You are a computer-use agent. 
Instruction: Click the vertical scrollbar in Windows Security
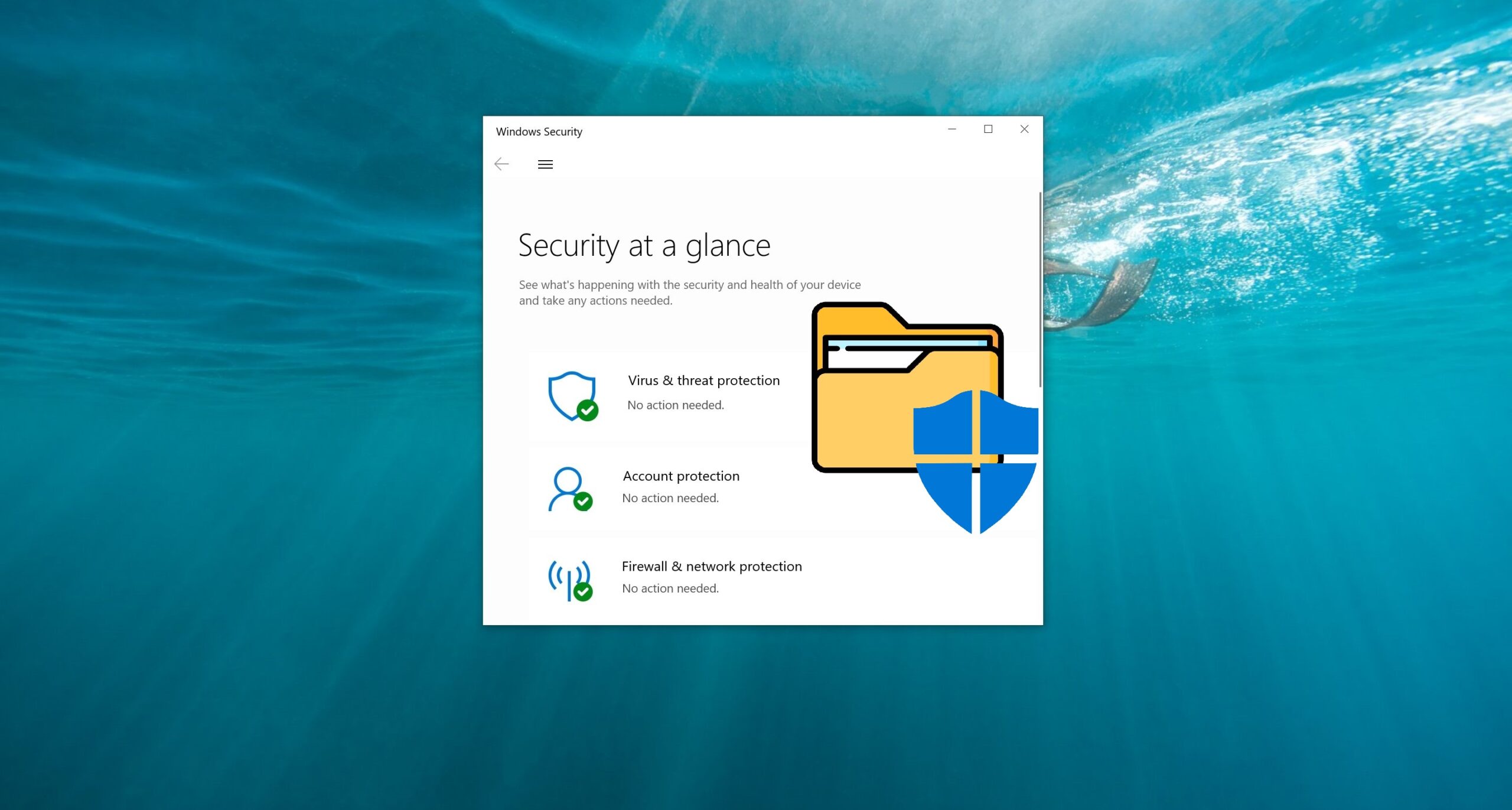click(1040, 289)
